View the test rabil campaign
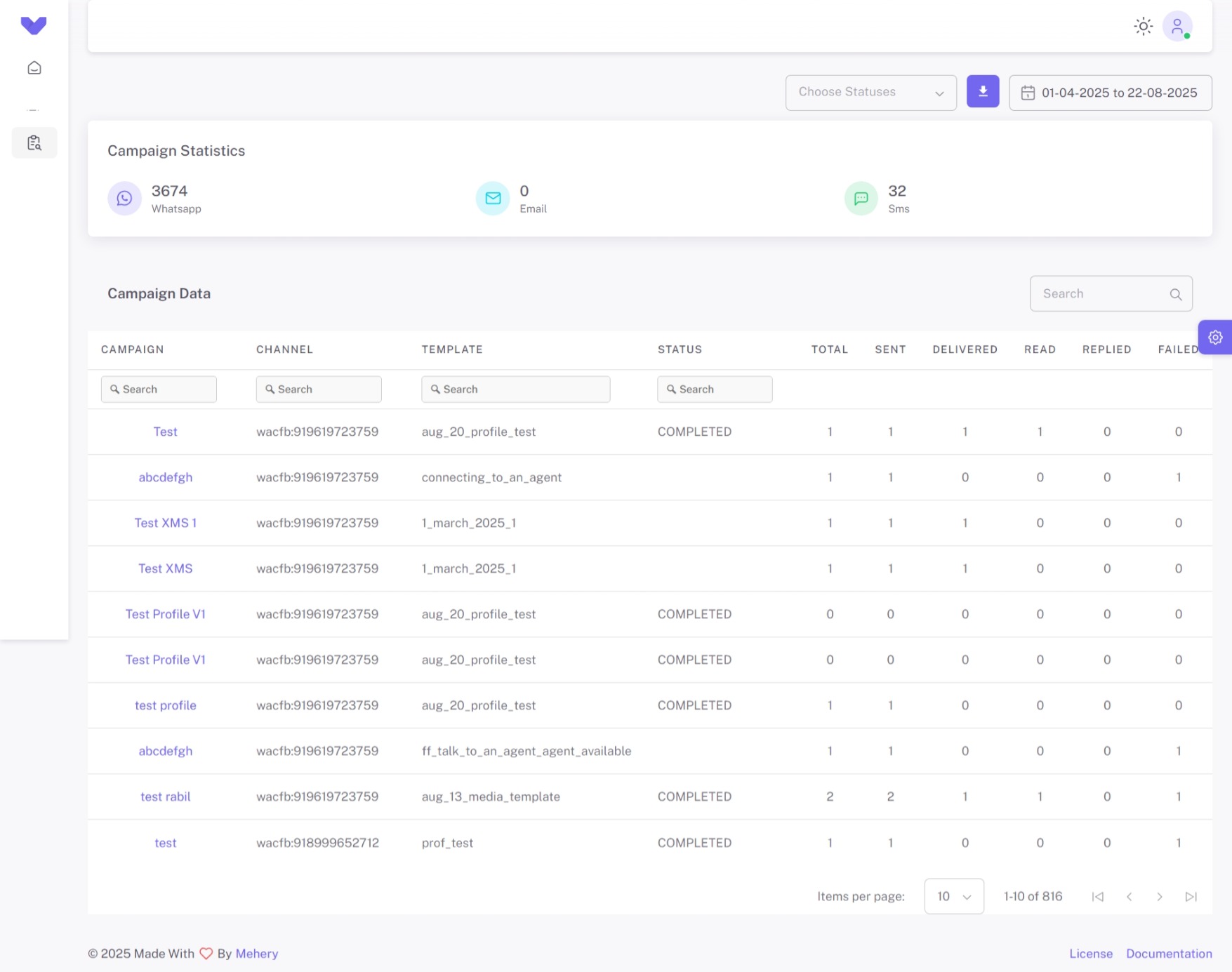 (x=165, y=797)
